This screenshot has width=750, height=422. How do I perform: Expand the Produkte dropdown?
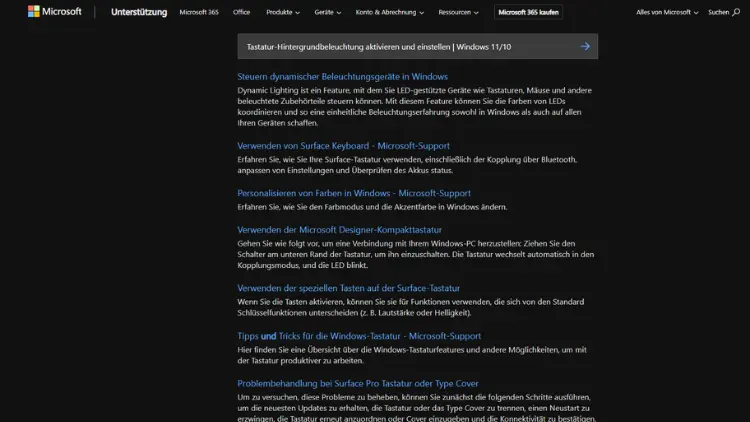[283, 12]
